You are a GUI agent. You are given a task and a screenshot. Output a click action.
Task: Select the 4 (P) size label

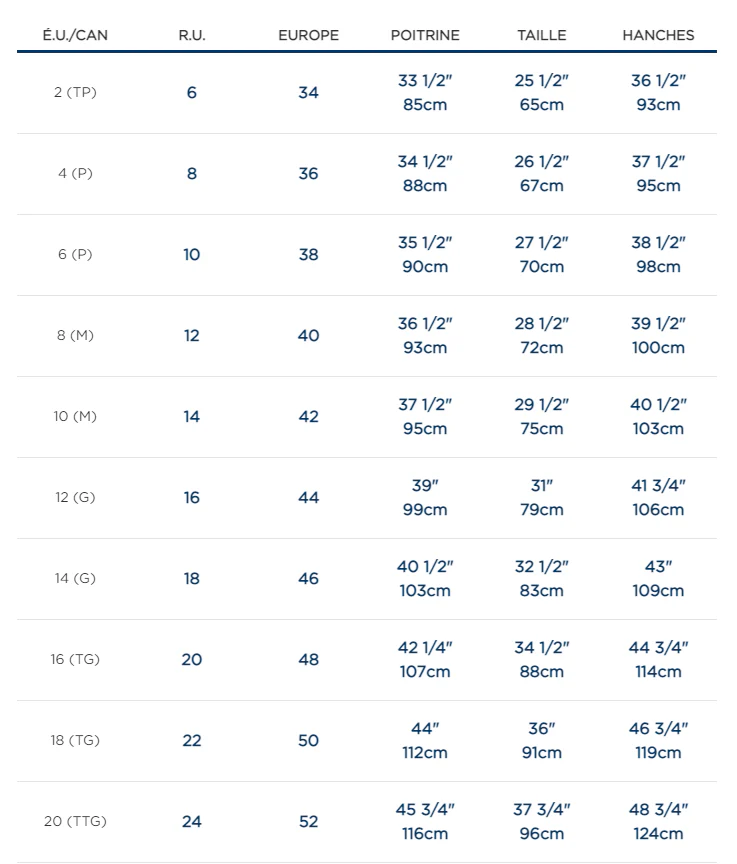tap(75, 174)
